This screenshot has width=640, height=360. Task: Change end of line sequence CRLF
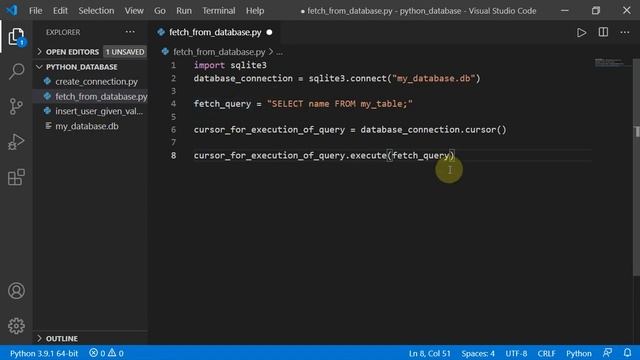tap(547, 353)
